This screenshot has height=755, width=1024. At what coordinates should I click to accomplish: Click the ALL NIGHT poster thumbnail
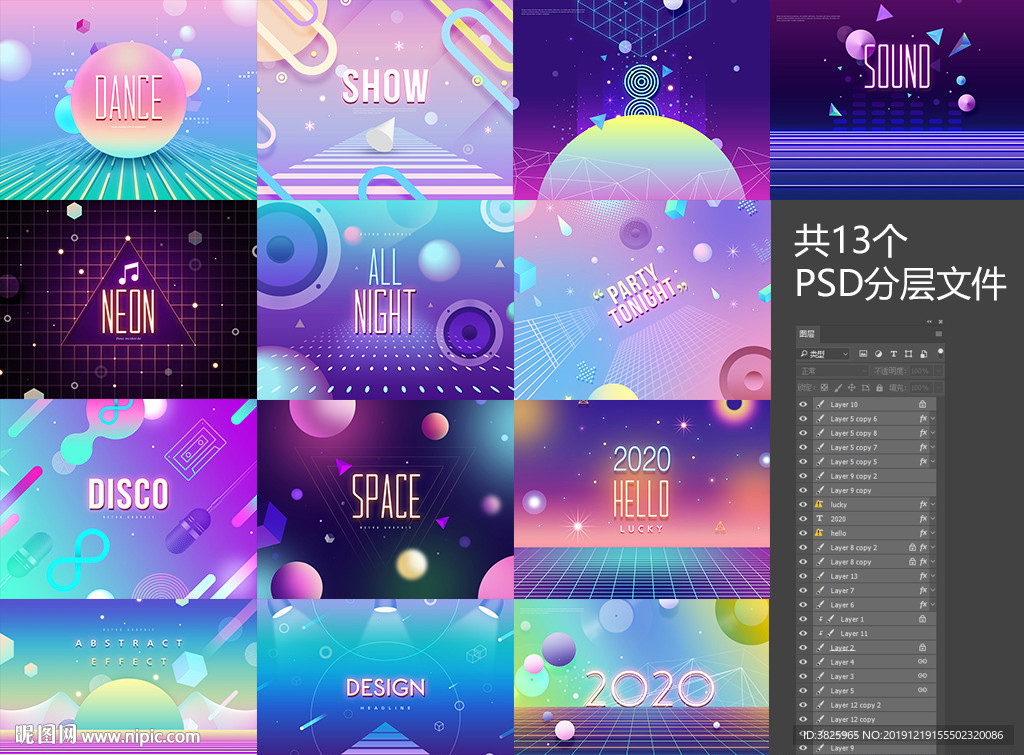click(x=385, y=299)
